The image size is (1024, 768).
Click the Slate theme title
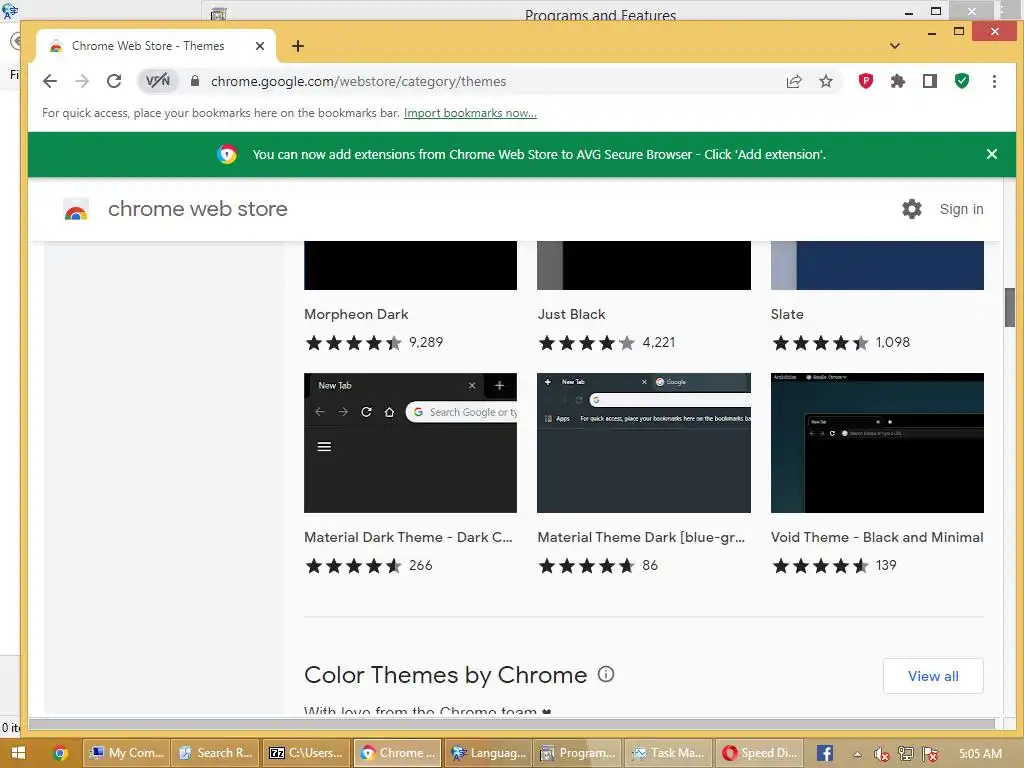click(x=787, y=314)
